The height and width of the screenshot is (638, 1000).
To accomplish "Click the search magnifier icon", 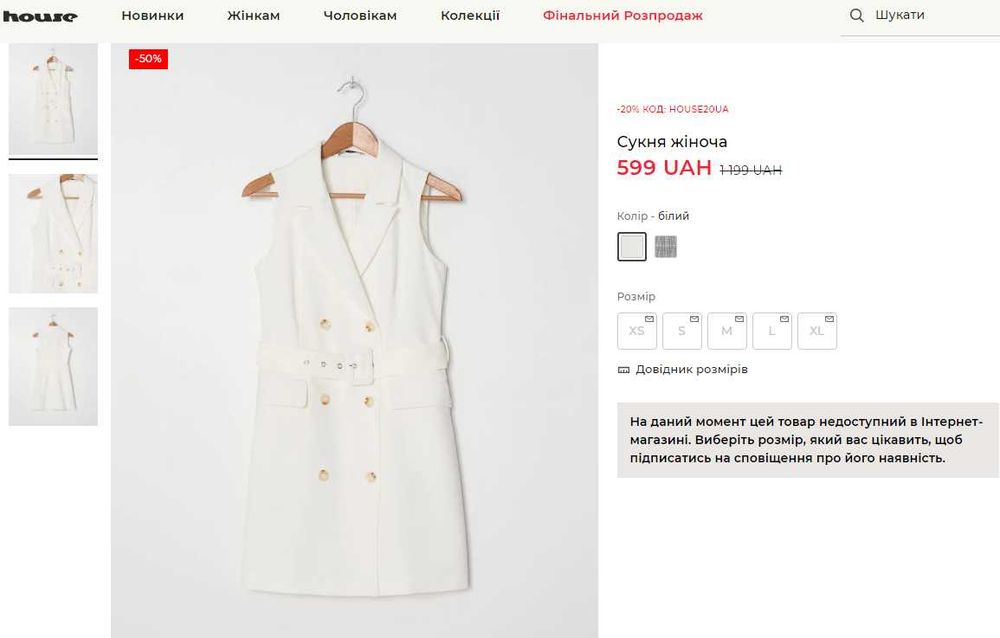I will point(856,16).
